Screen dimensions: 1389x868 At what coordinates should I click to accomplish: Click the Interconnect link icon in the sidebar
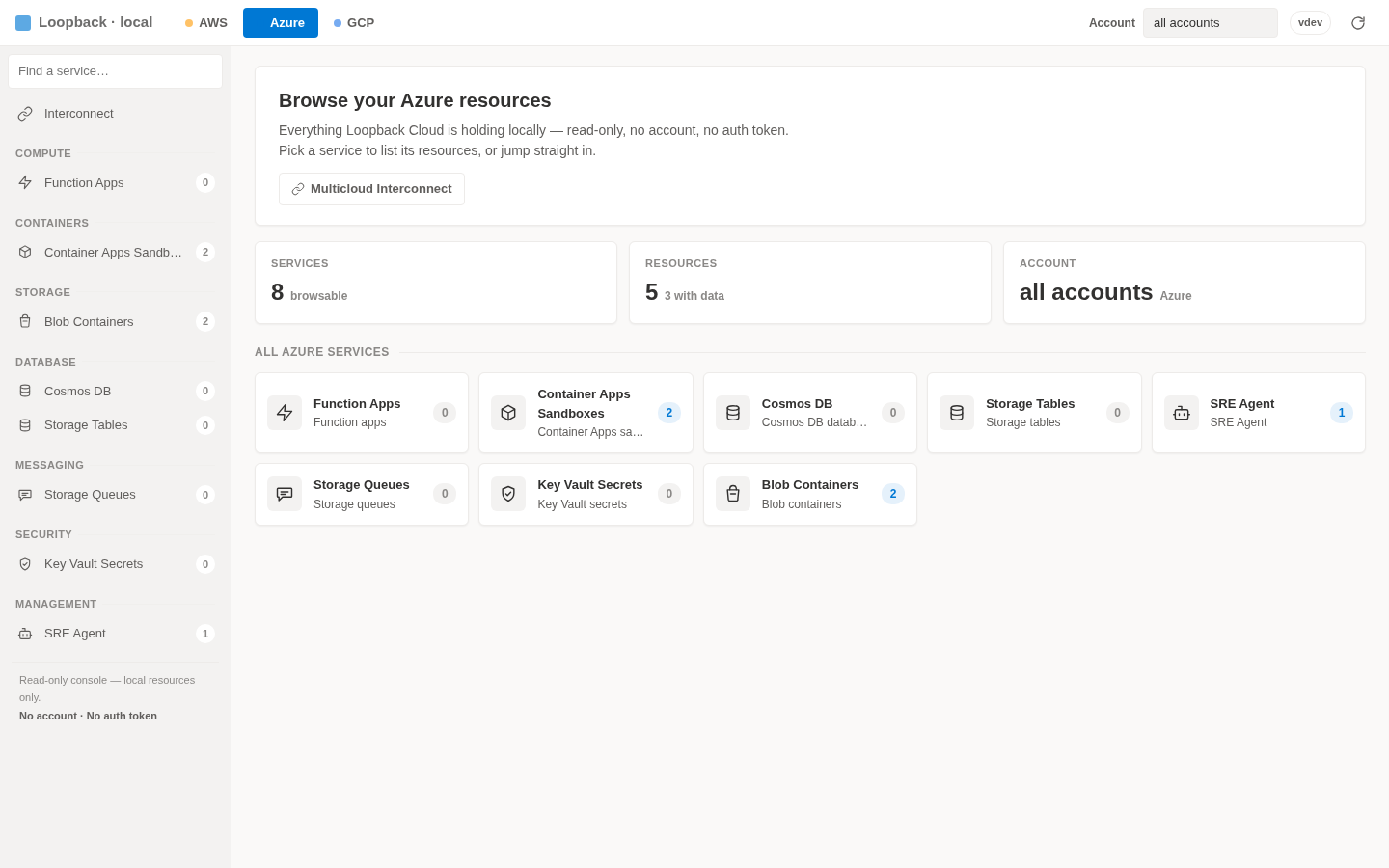[x=25, y=114]
